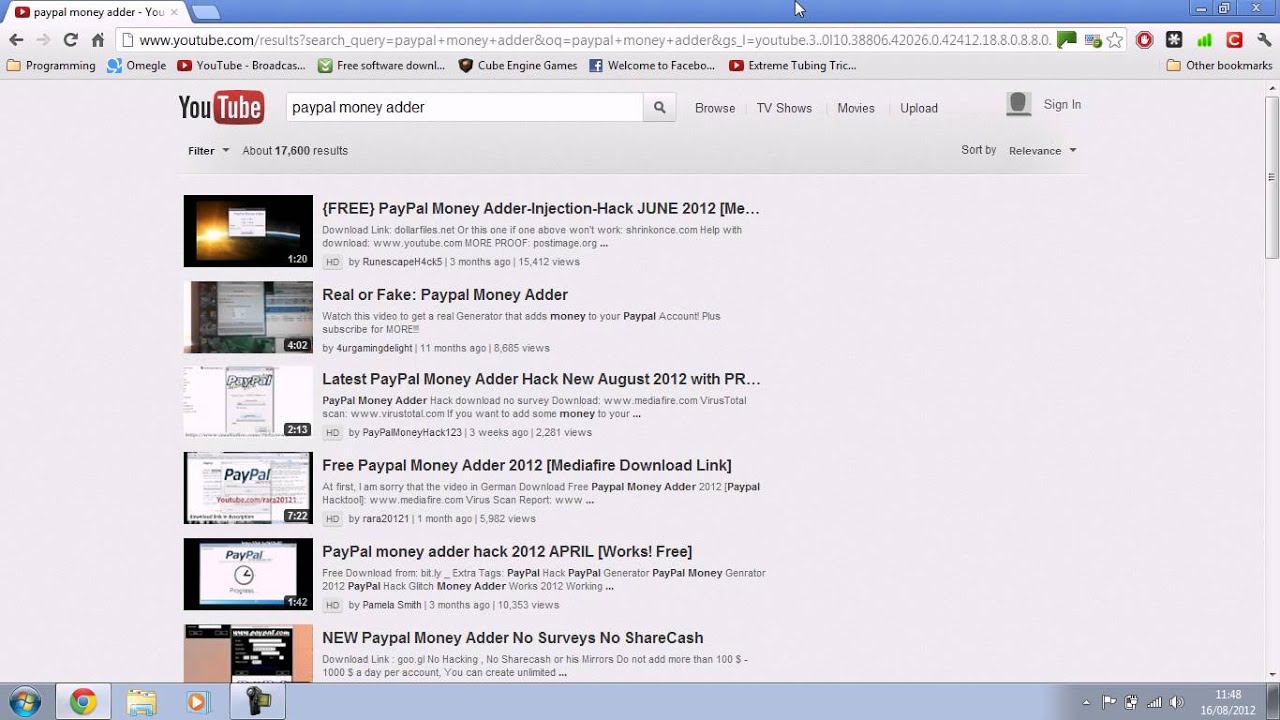The width and height of the screenshot is (1280, 720).
Task: Click the black asterisk extension icon
Action: [1174, 40]
